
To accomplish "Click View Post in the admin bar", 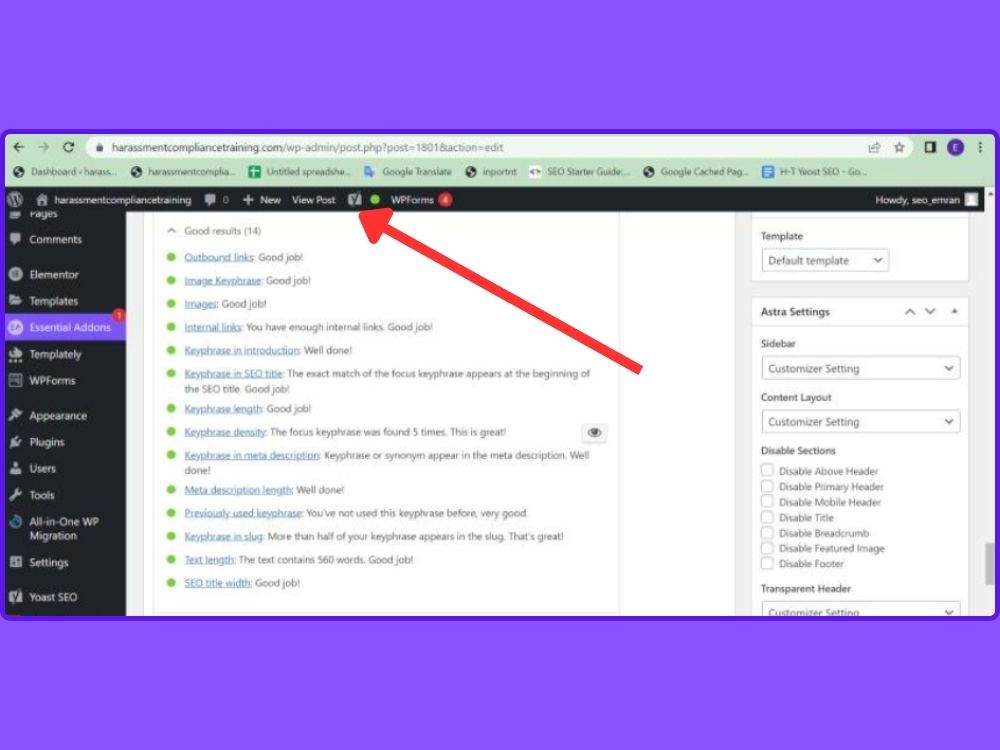I will click(x=313, y=200).
